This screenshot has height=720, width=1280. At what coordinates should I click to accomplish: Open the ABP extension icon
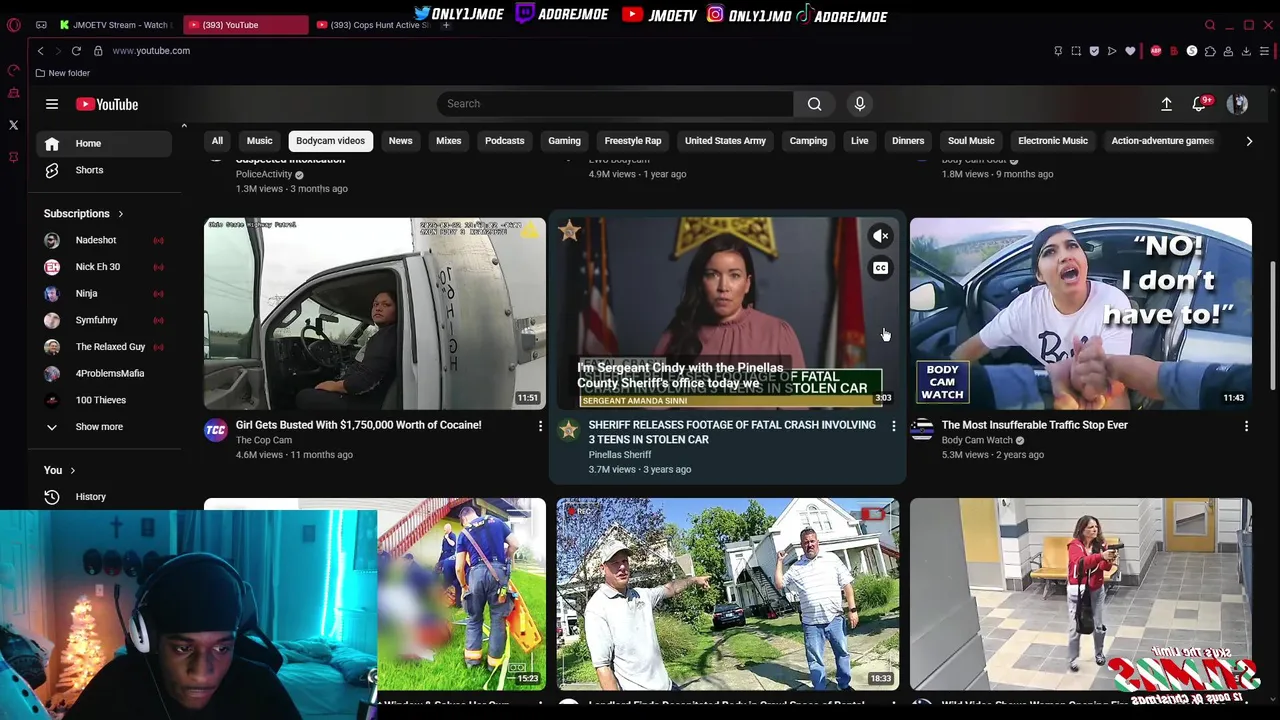pyautogui.click(x=1156, y=51)
